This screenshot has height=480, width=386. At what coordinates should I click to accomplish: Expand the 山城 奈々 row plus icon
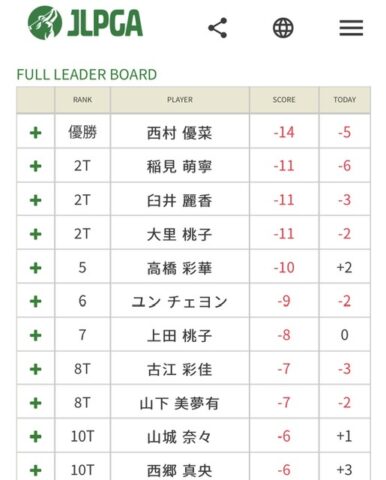click(x=36, y=436)
